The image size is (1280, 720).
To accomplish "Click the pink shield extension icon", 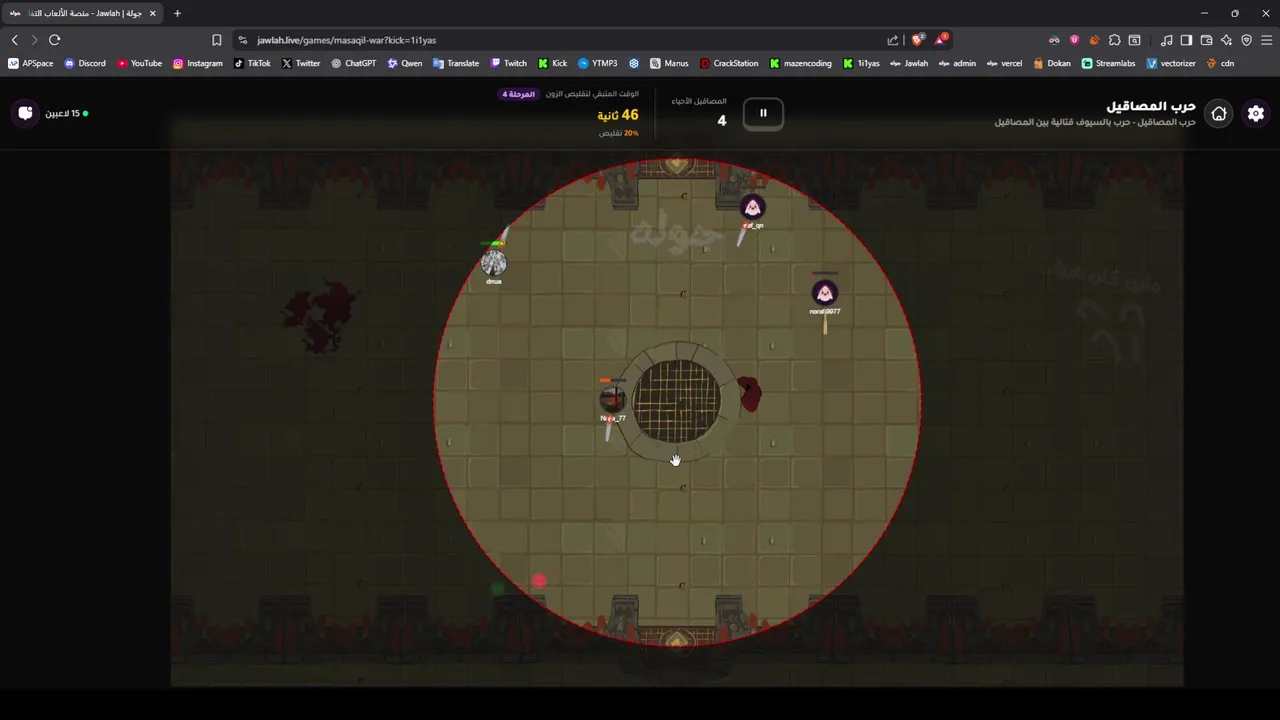I will (x=1074, y=40).
